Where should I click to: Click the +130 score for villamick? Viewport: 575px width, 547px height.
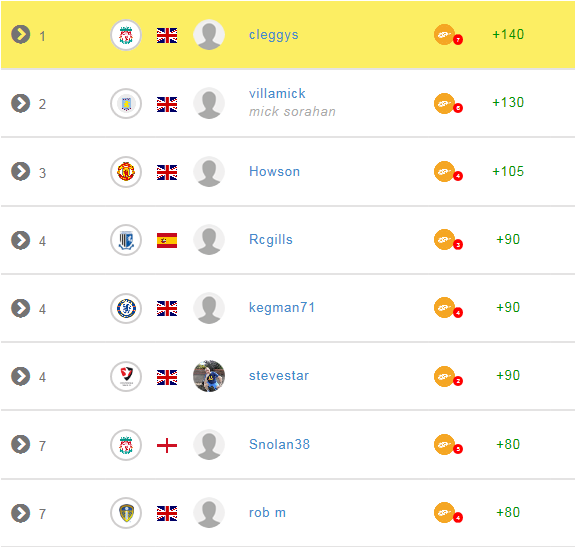click(508, 103)
